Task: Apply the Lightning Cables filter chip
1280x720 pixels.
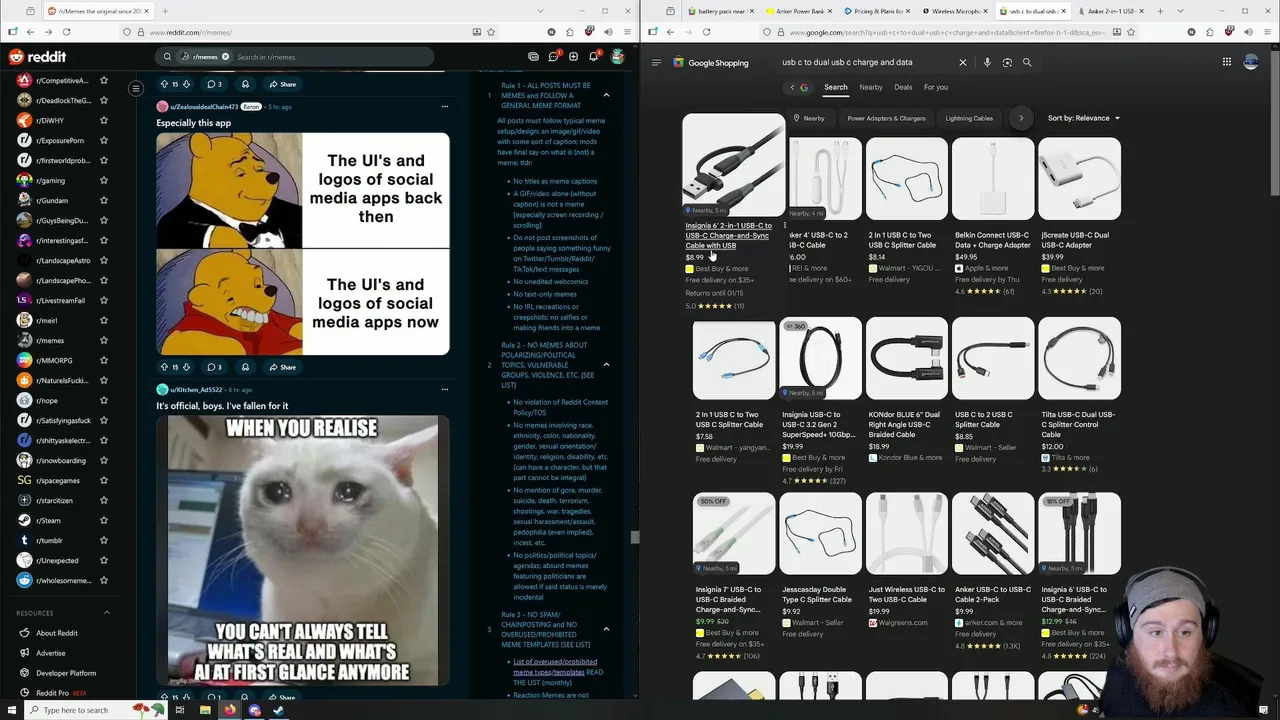Action: pos(969,118)
